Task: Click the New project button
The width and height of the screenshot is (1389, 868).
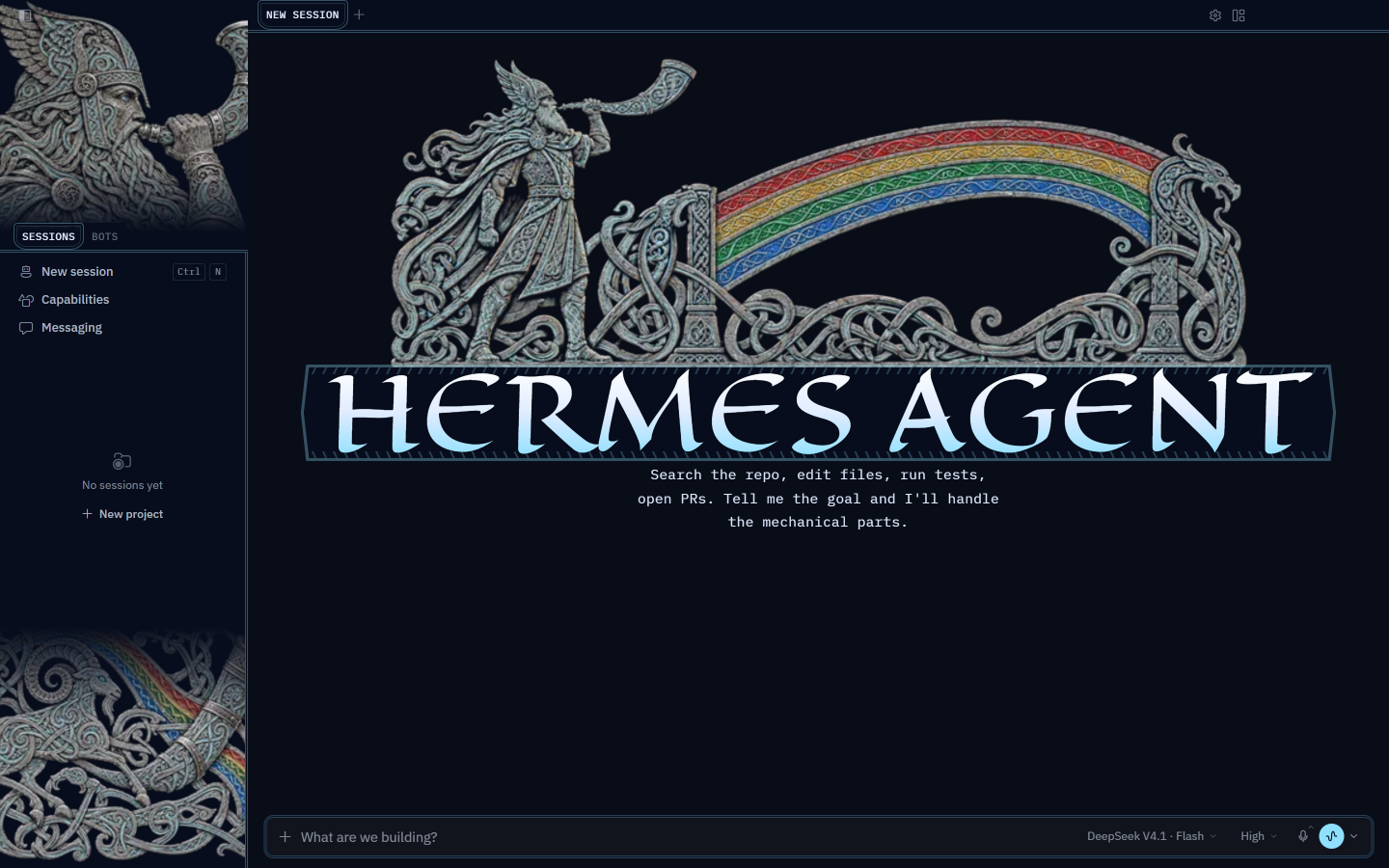Action: click(123, 514)
